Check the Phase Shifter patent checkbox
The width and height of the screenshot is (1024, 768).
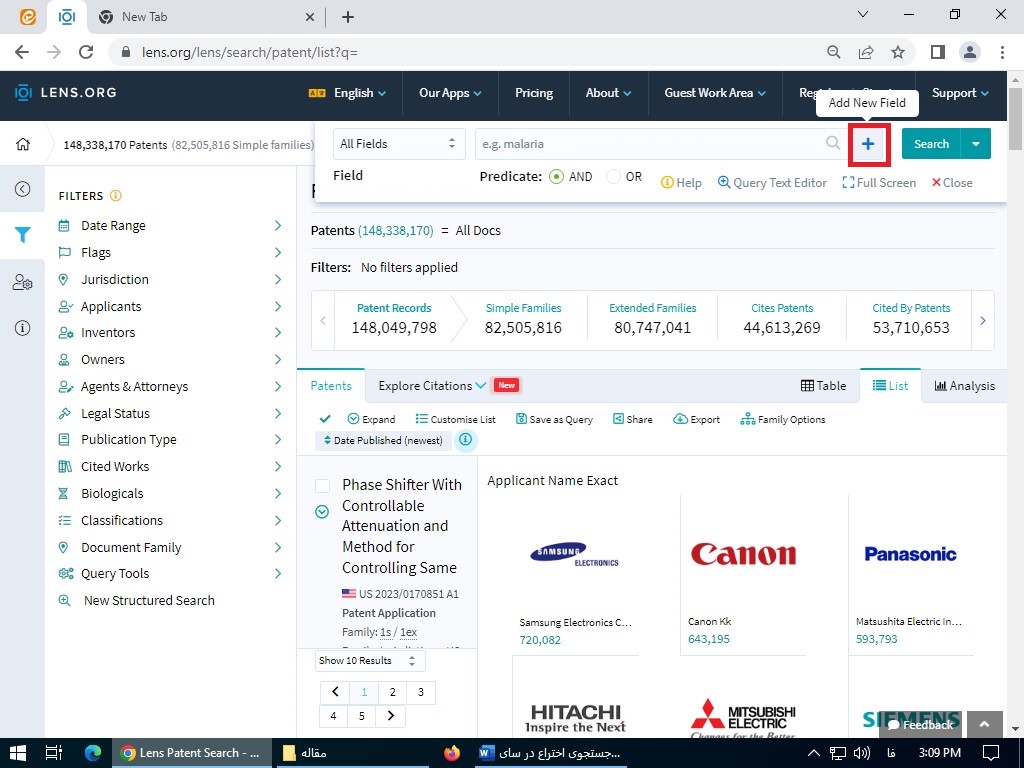322,486
